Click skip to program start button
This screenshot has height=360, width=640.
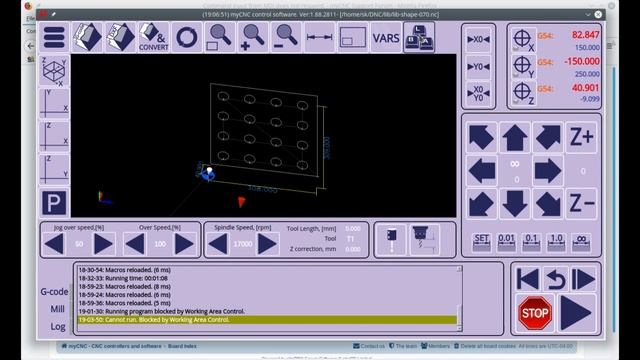[528, 279]
